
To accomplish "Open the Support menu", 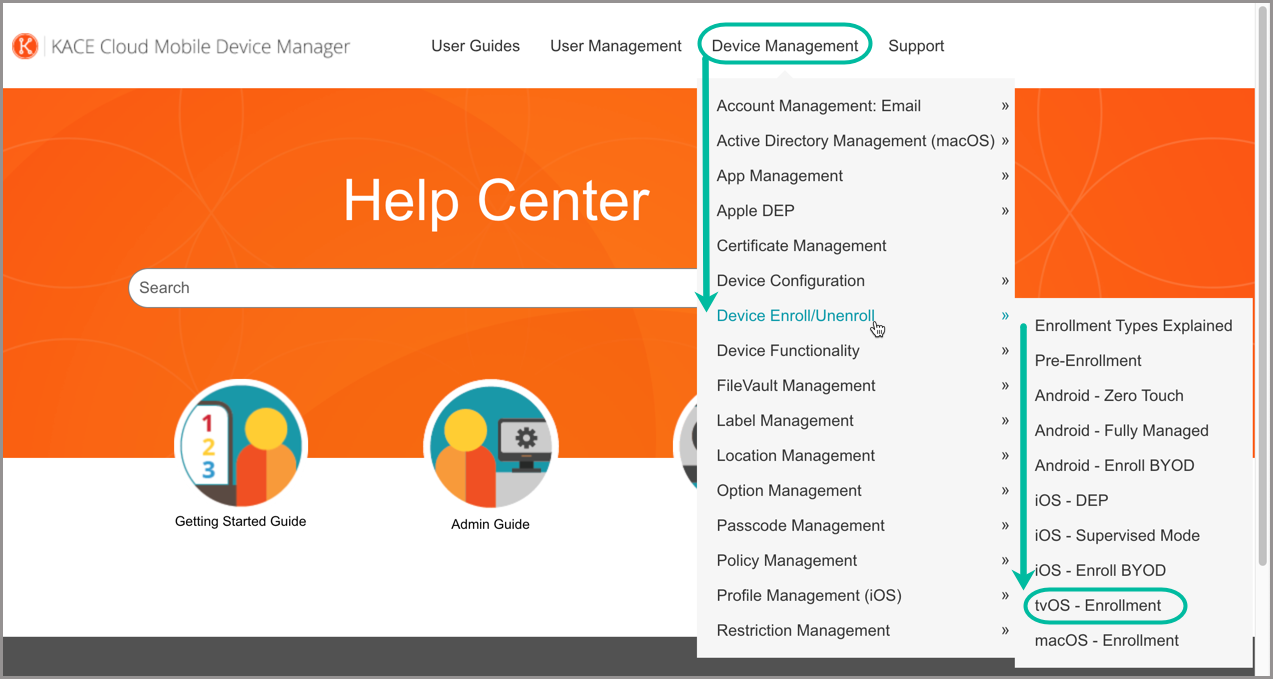I will click(916, 46).
